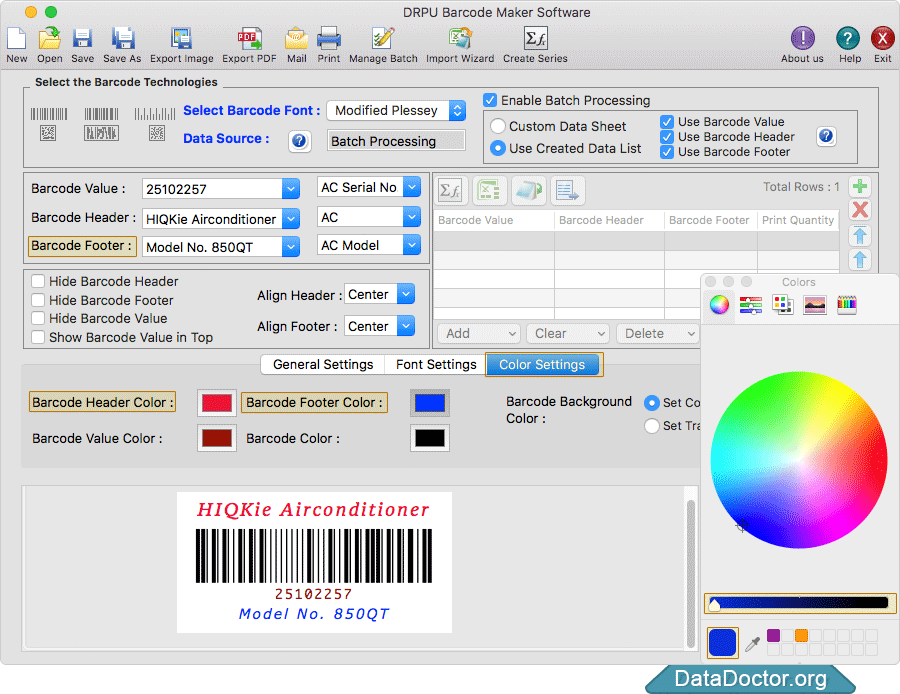Click red Barcode Header Color swatch
This screenshot has width=900, height=694.
point(217,403)
